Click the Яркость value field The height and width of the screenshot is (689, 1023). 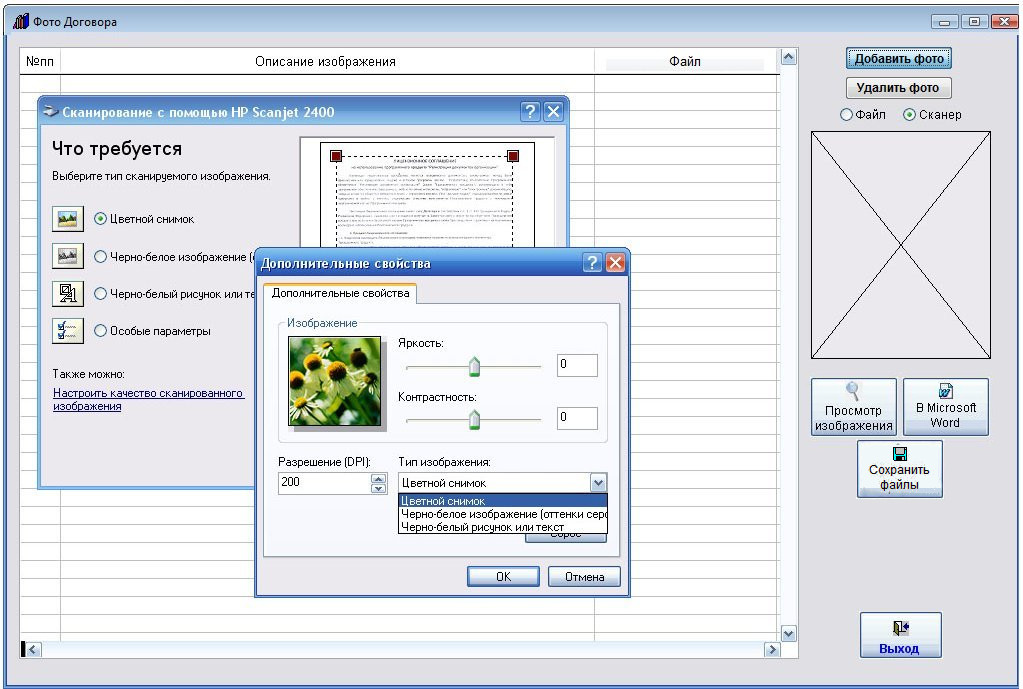coord(577,365)
